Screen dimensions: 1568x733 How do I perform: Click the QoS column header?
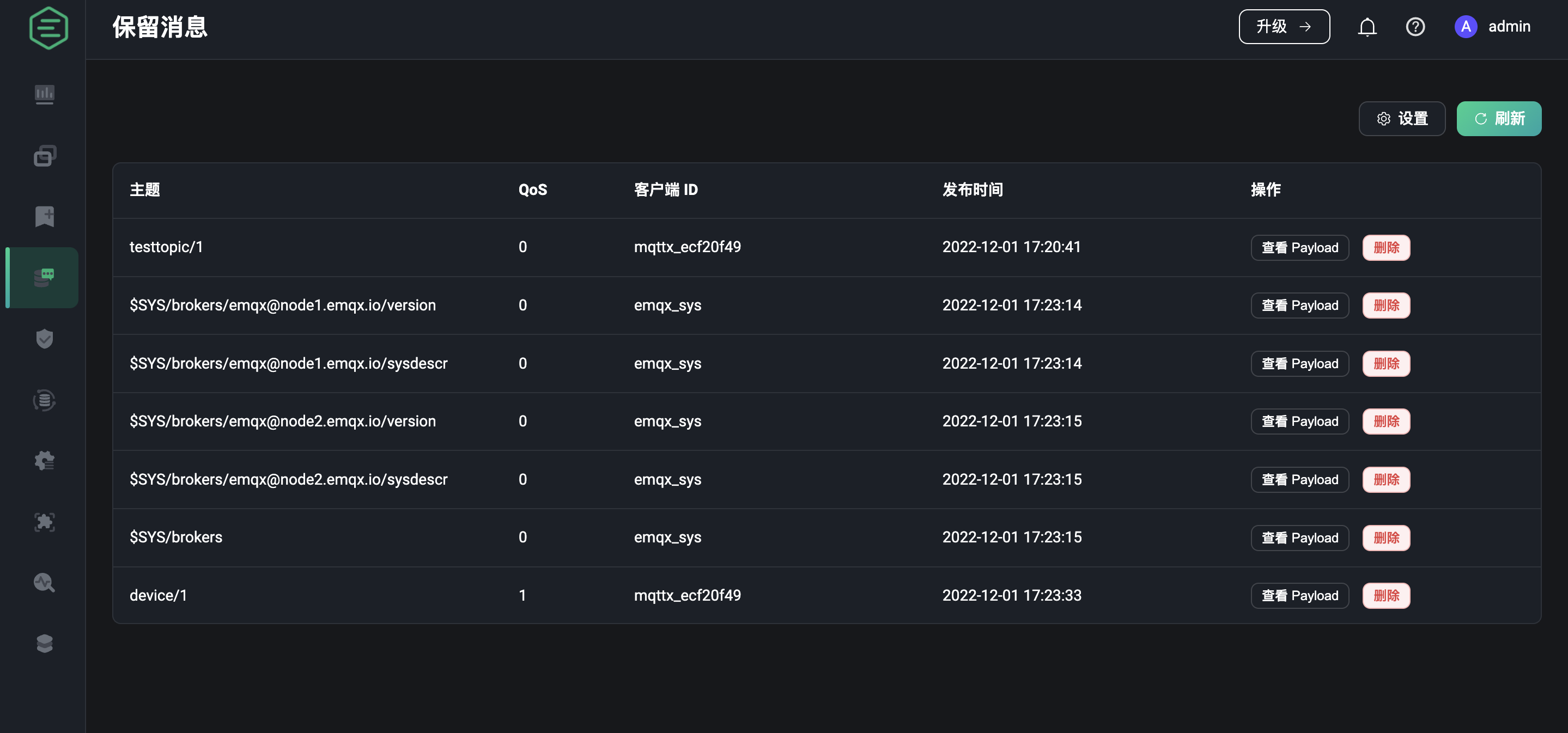533,190
